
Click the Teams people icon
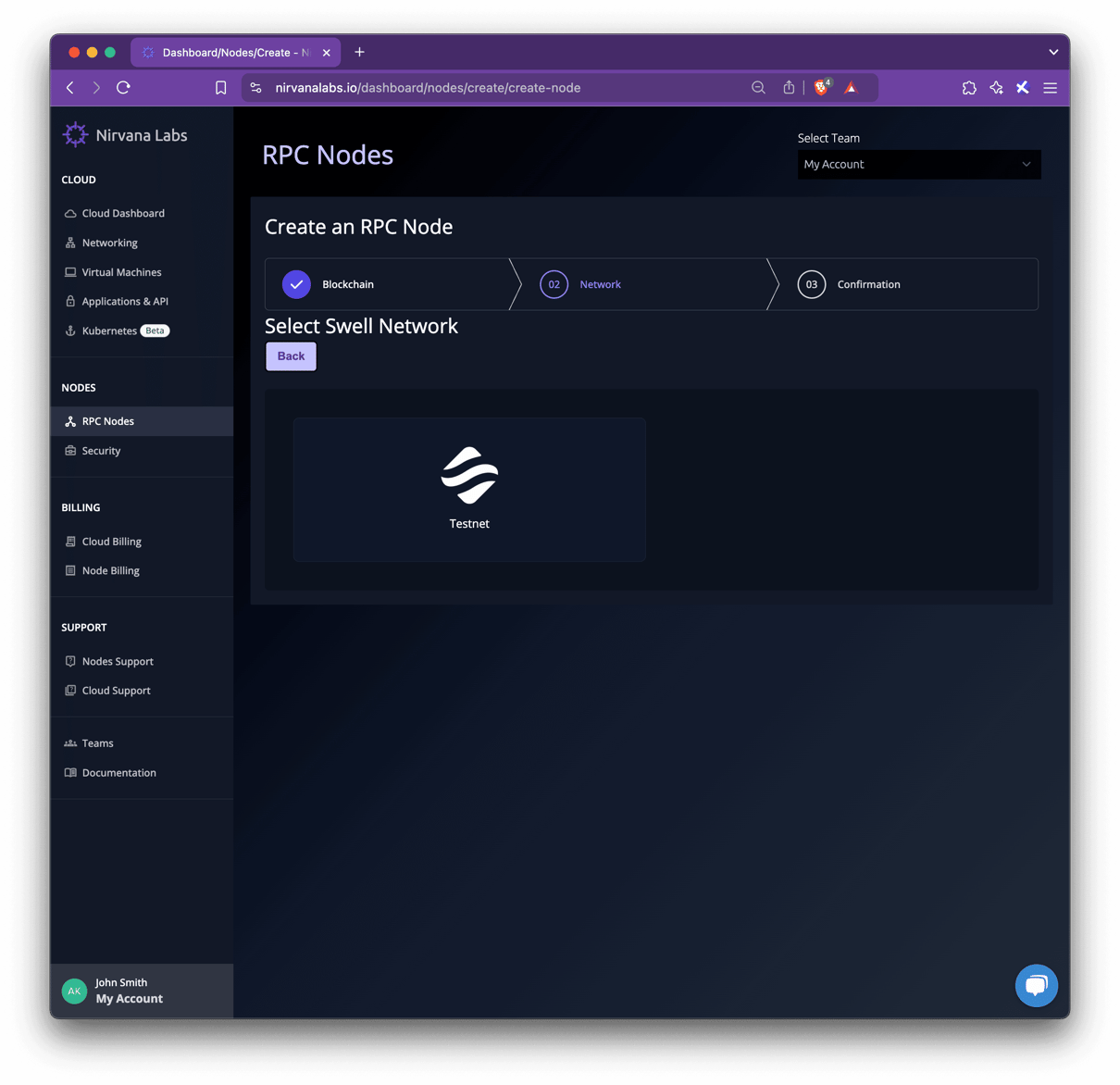point(70,743)
